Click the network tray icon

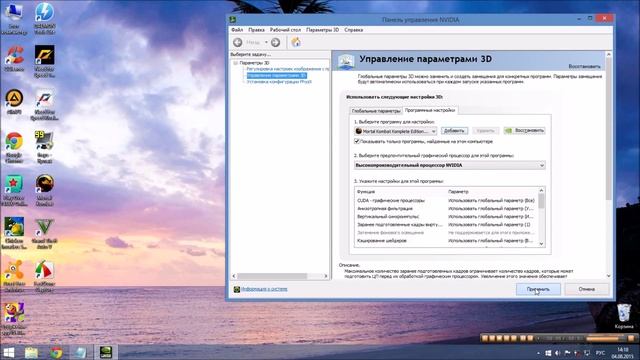tap(587, 353)
